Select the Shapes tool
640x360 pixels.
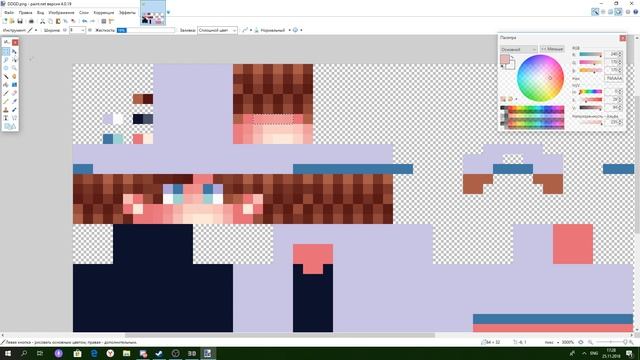coord(10,127)
